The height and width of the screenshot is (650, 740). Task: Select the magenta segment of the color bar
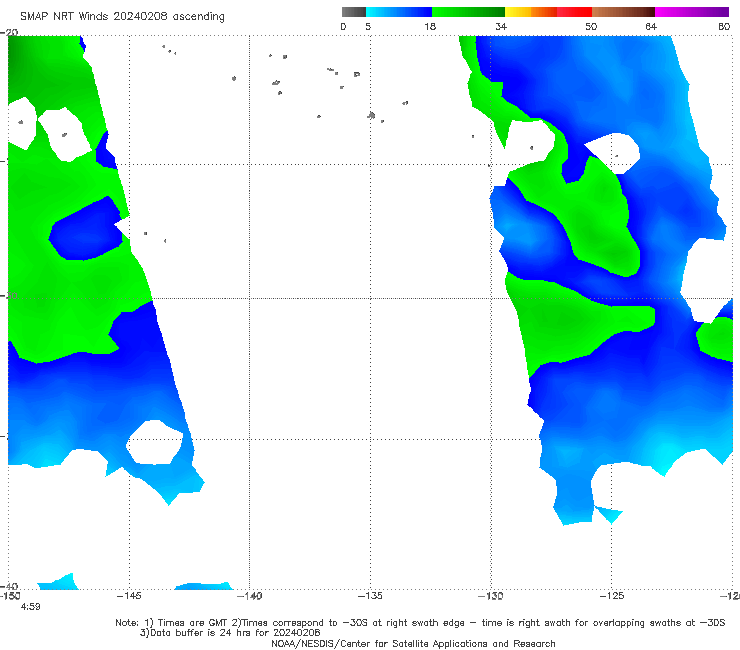692,12
